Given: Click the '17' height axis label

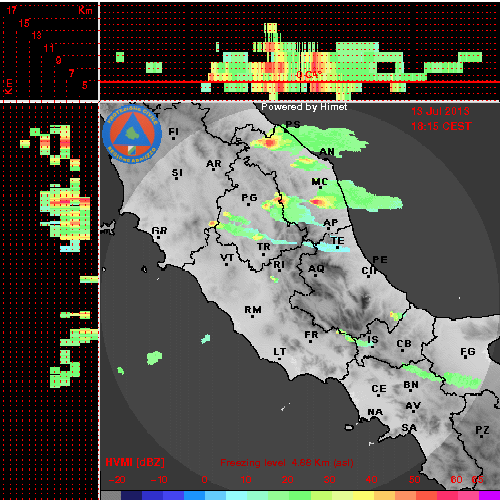Looking at the screenshot, I should (x=12, y=10).
